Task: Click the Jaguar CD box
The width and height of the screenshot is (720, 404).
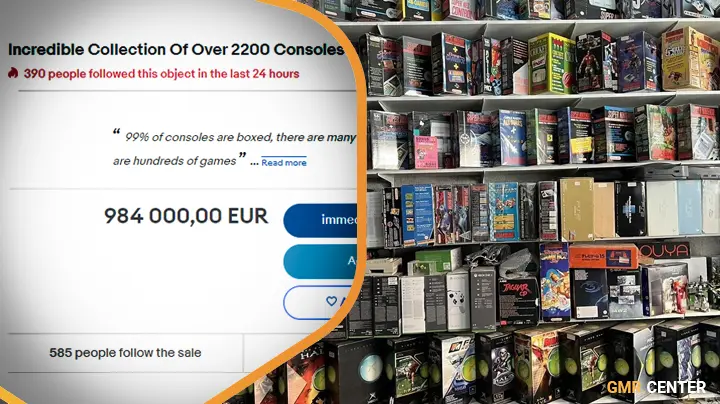Action: pos(518,301)
